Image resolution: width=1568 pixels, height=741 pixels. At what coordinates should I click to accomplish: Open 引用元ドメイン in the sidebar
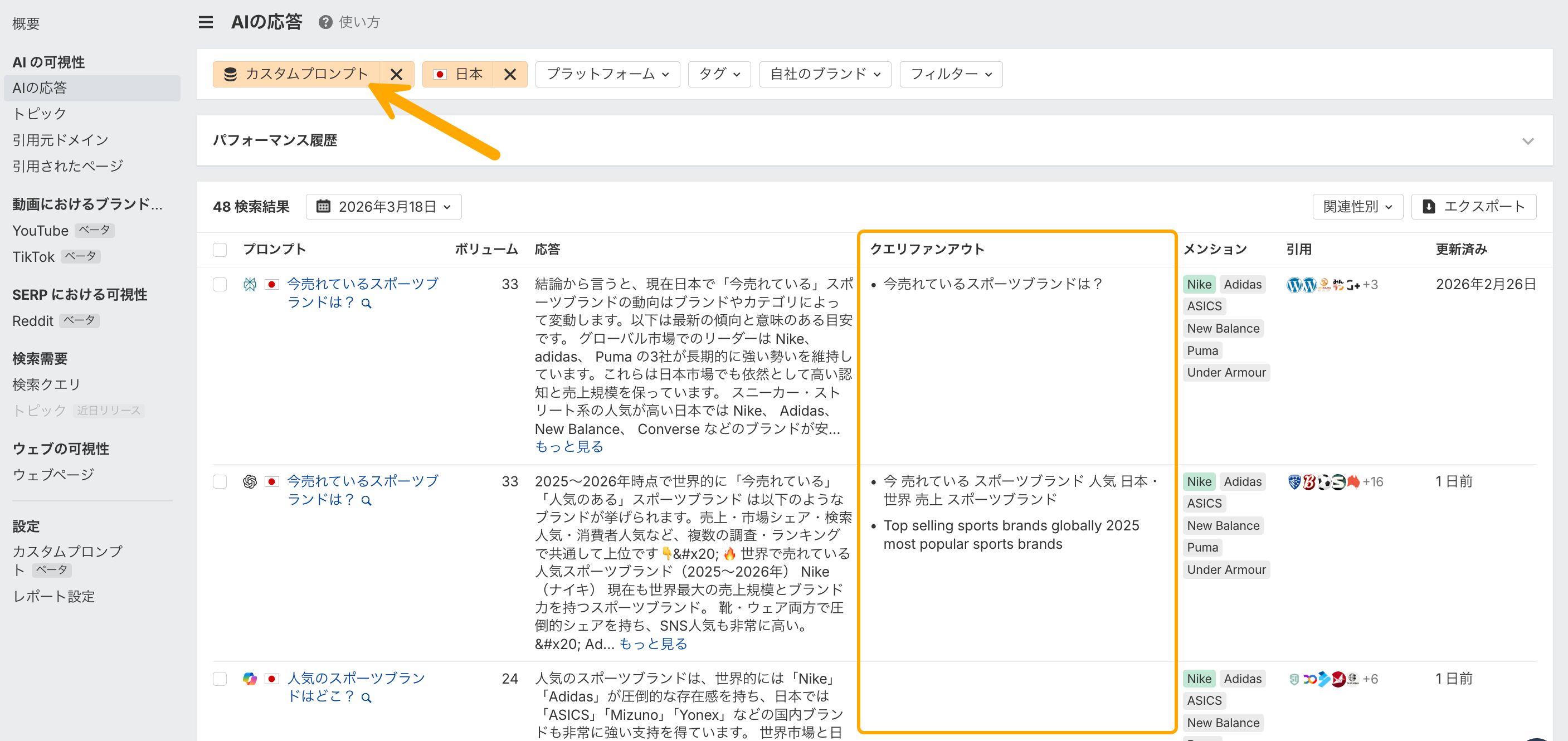click(60, 140)
